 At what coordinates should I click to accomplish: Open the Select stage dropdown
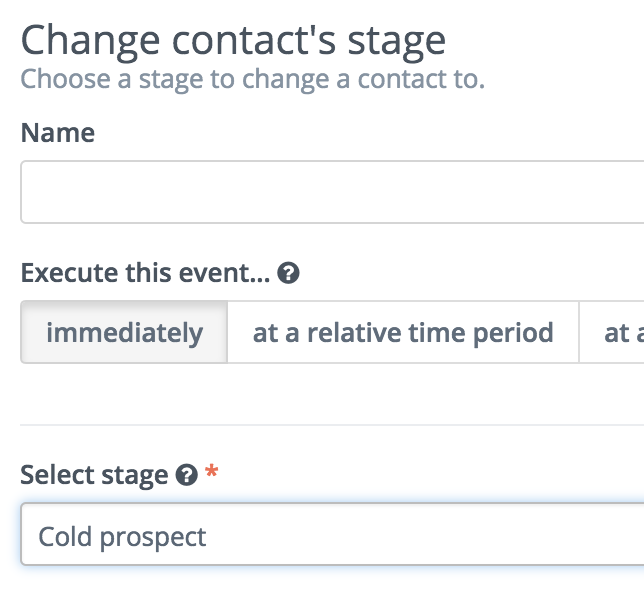[x=332, y=534]
